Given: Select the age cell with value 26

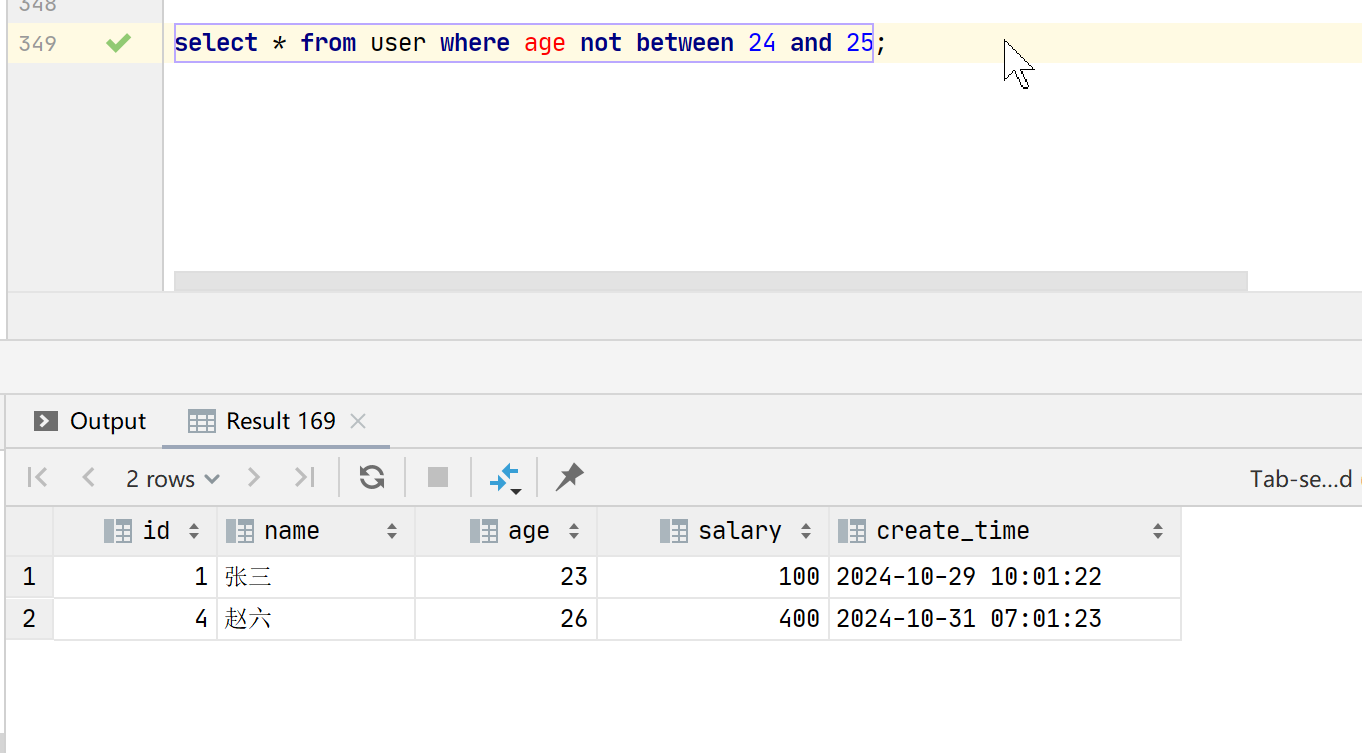Looking at the screenshot, I should [506, 619].
